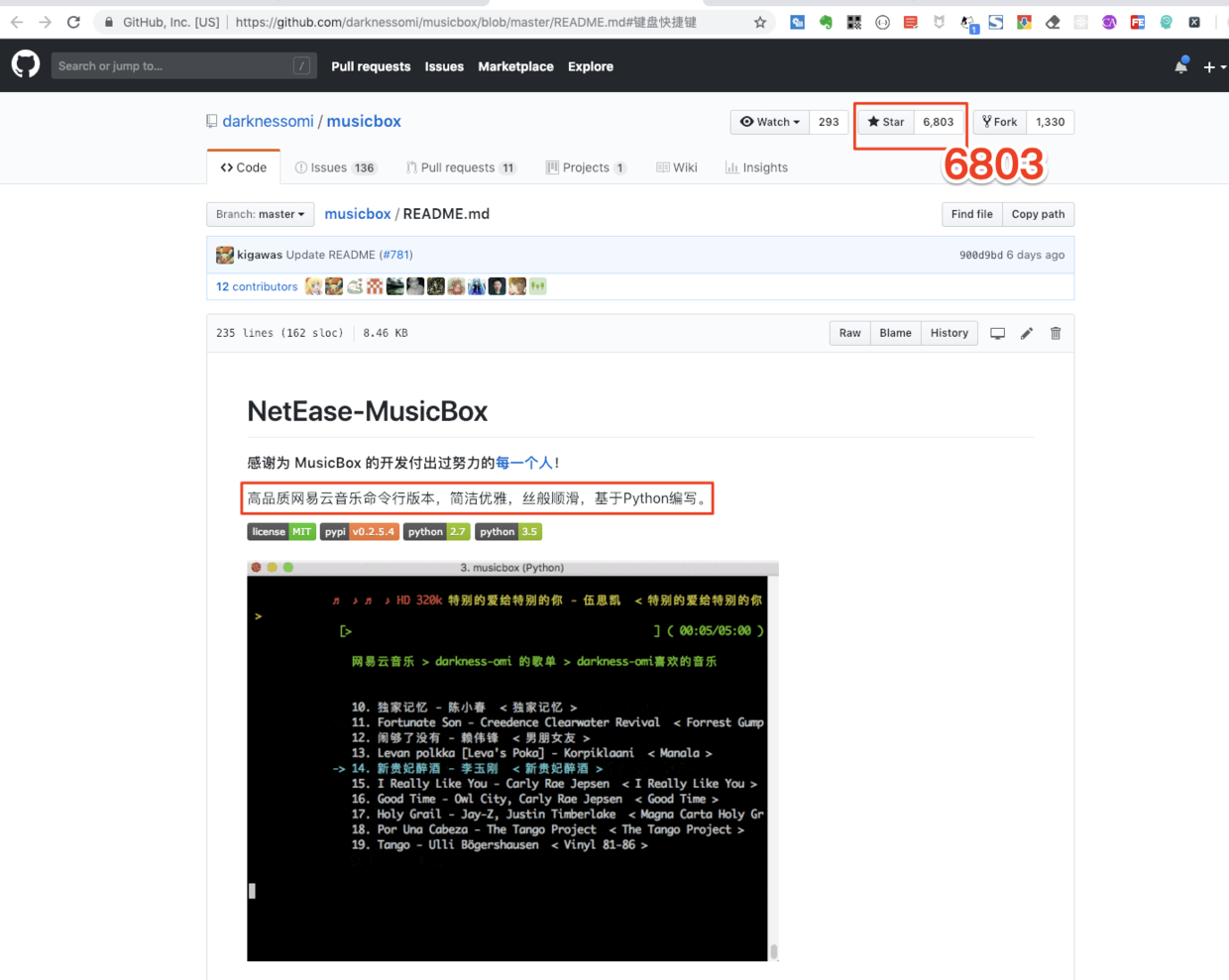Click the browser address bar URL
This screenshot has width=1229, height=980.
pyautogui.click(x=466, y=22)
